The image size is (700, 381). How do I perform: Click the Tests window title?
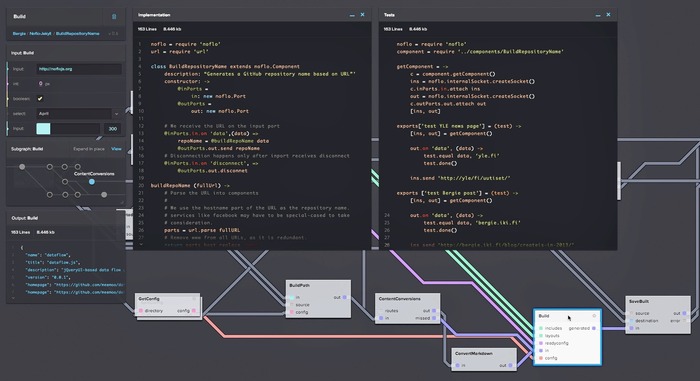coord(389,15)
